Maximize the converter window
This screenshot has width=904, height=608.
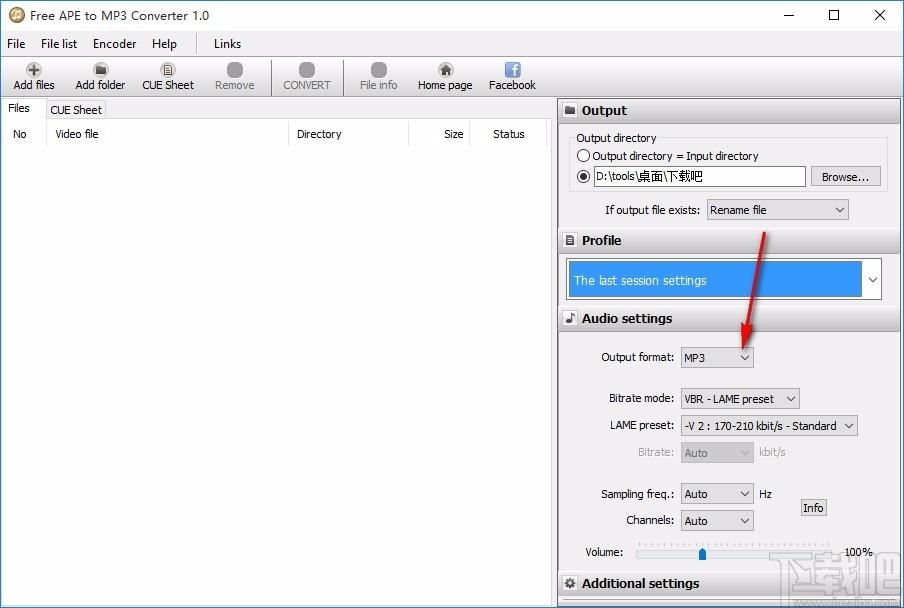834,16
